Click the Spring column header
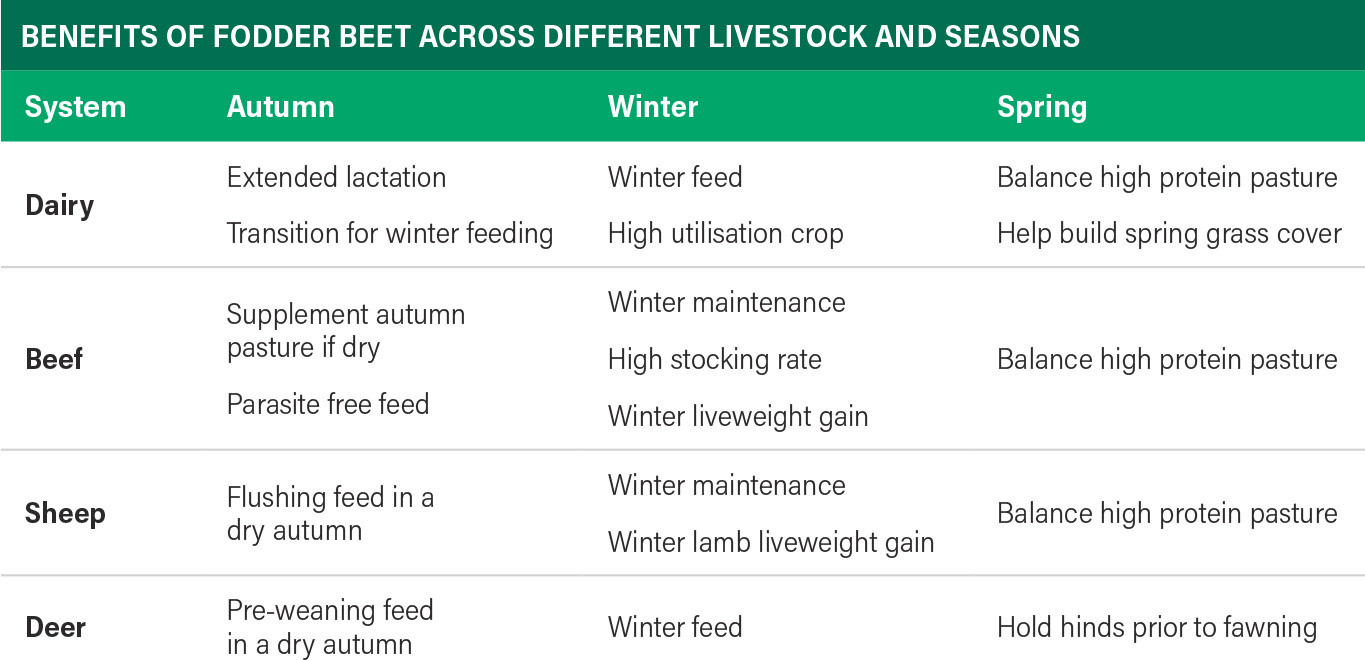This screenshot has height=660, width=1365. (1041, 107)
